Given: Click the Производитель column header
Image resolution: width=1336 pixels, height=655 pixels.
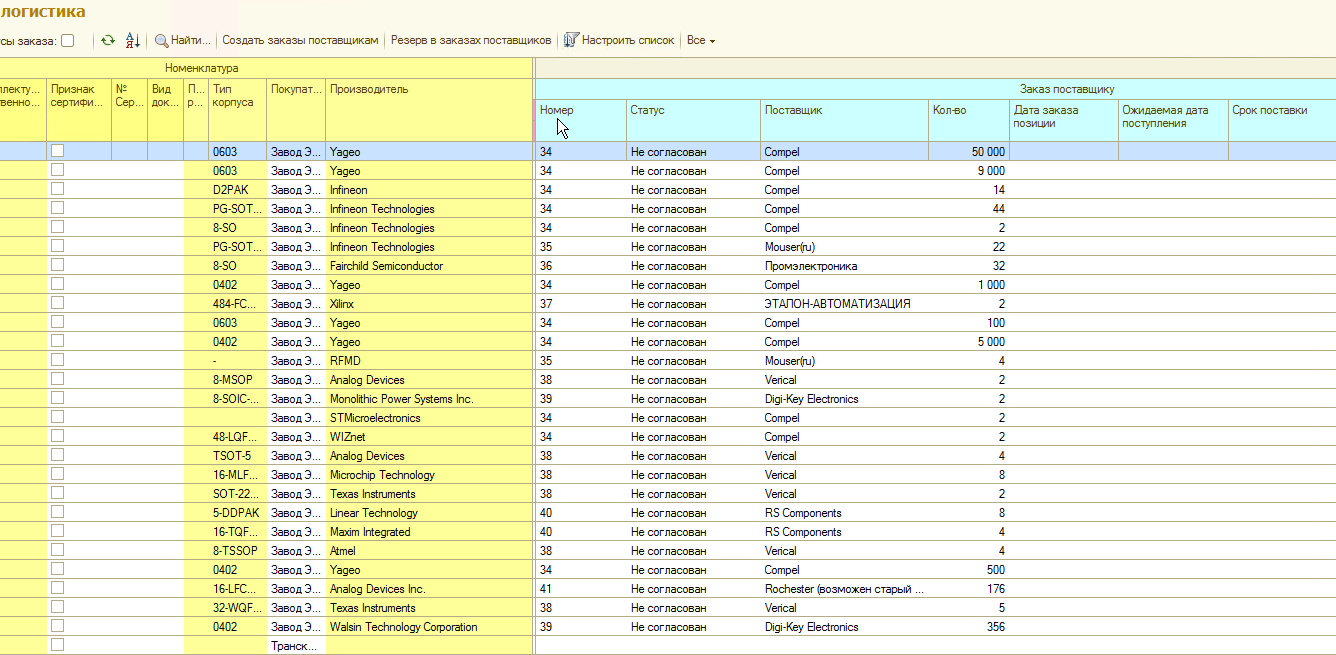Looking at the screenshot, I should click(x=369, y=89).
